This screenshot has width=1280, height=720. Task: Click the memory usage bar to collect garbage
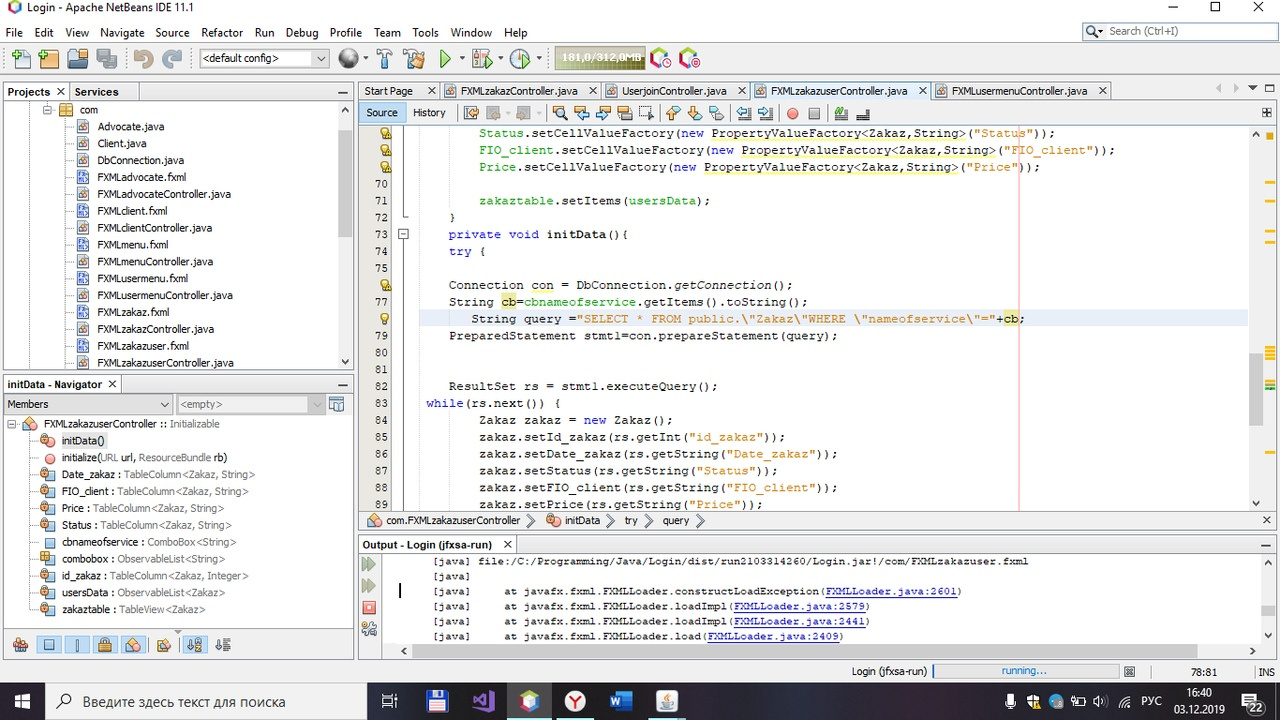[x=599, y=58]
